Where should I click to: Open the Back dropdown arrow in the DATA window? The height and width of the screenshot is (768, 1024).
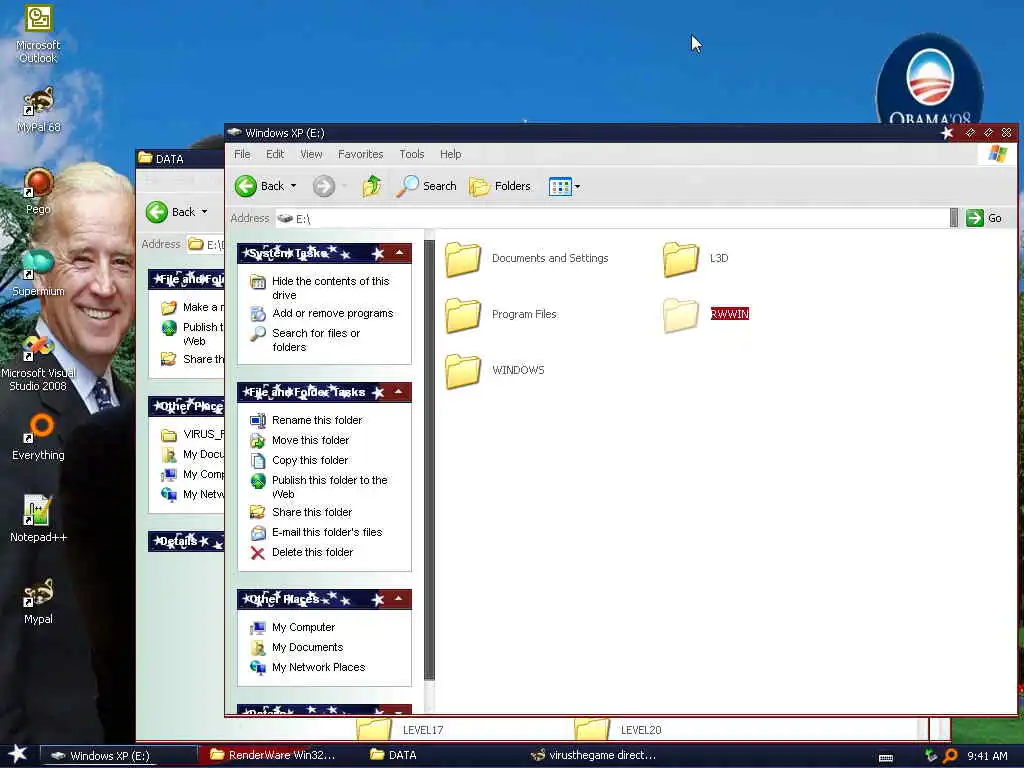point(204,212)
